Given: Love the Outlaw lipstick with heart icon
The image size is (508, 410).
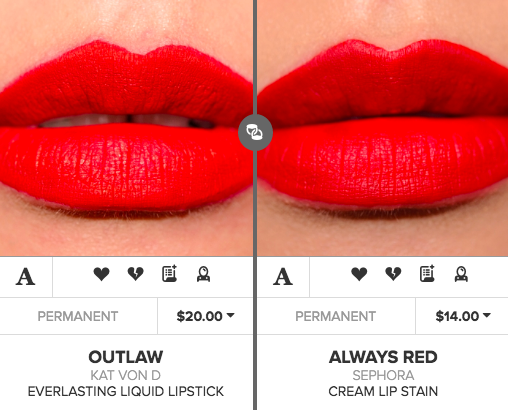Looking at the screenshot, I should [x=101, y=274].
